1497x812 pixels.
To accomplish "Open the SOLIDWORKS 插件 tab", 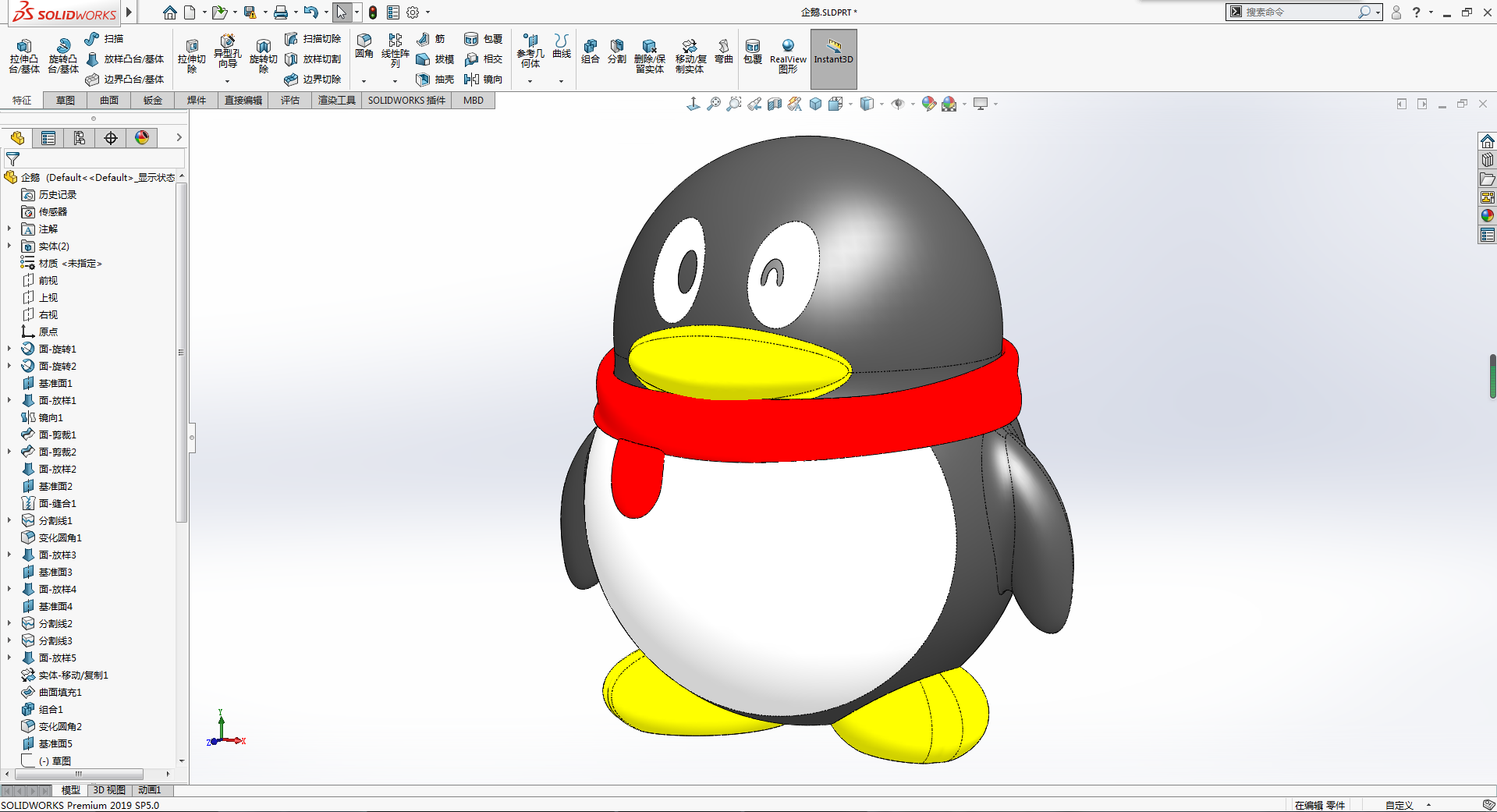I will pyautogui.click(x=406, y=101).
